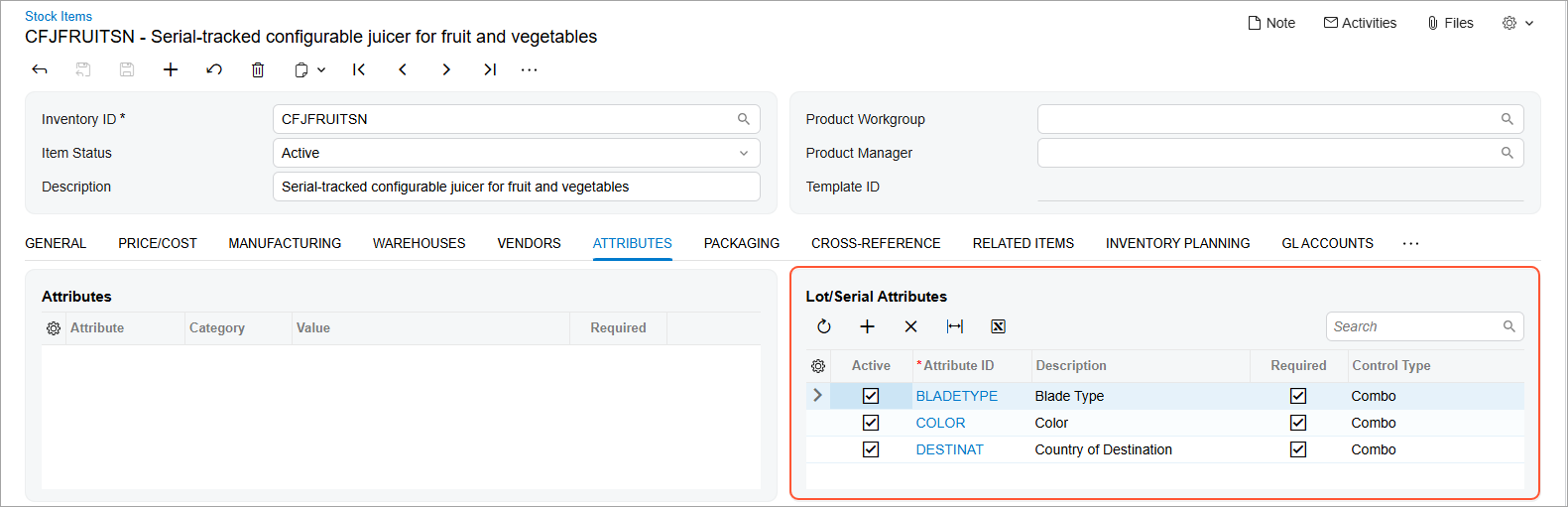Delete the selected Lot/Serial Attributes row
This screenshot has width=1568, height=507.
coord(910,326)
